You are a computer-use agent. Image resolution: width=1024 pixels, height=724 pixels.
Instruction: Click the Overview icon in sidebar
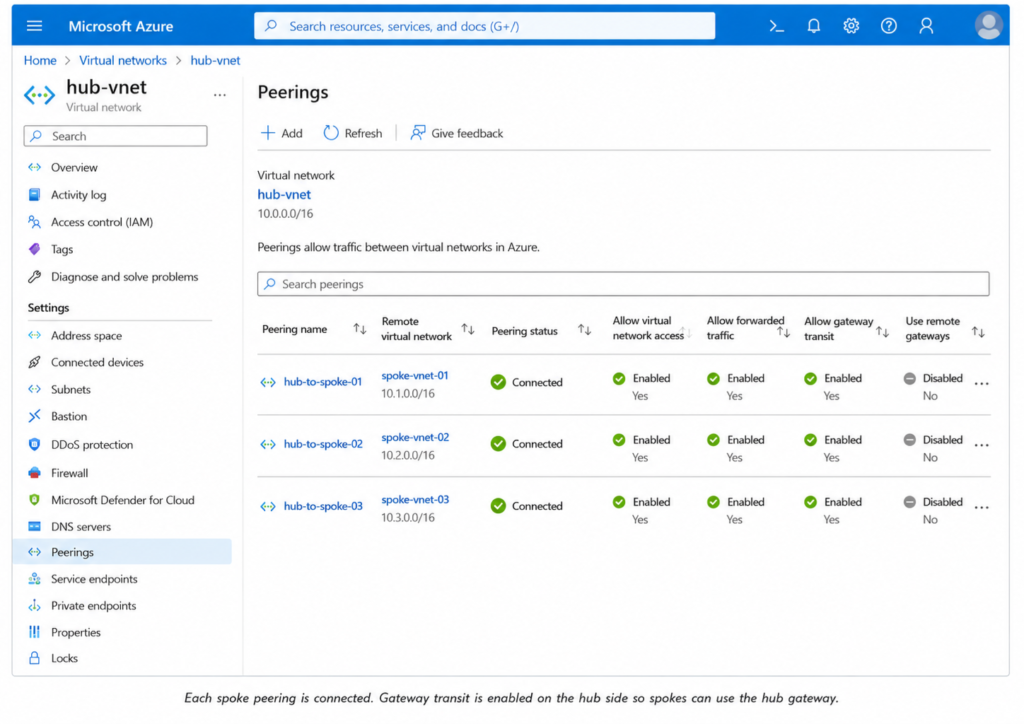(35, 168)
